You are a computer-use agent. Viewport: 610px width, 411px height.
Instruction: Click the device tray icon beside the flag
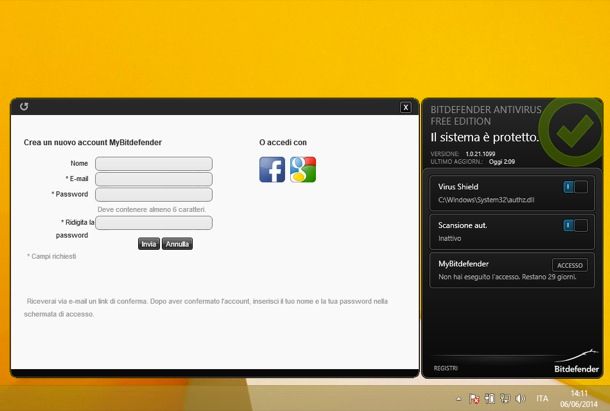click(489, 399)
